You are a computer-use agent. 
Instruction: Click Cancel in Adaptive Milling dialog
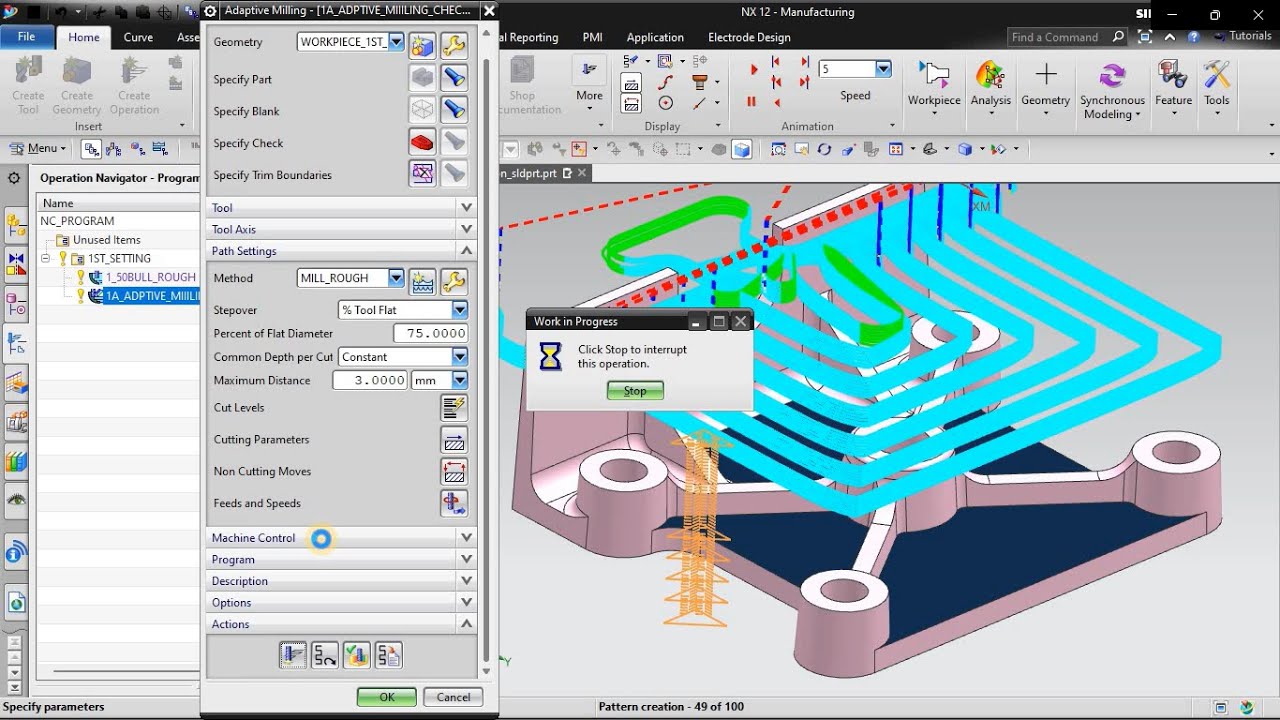(453, 697)
